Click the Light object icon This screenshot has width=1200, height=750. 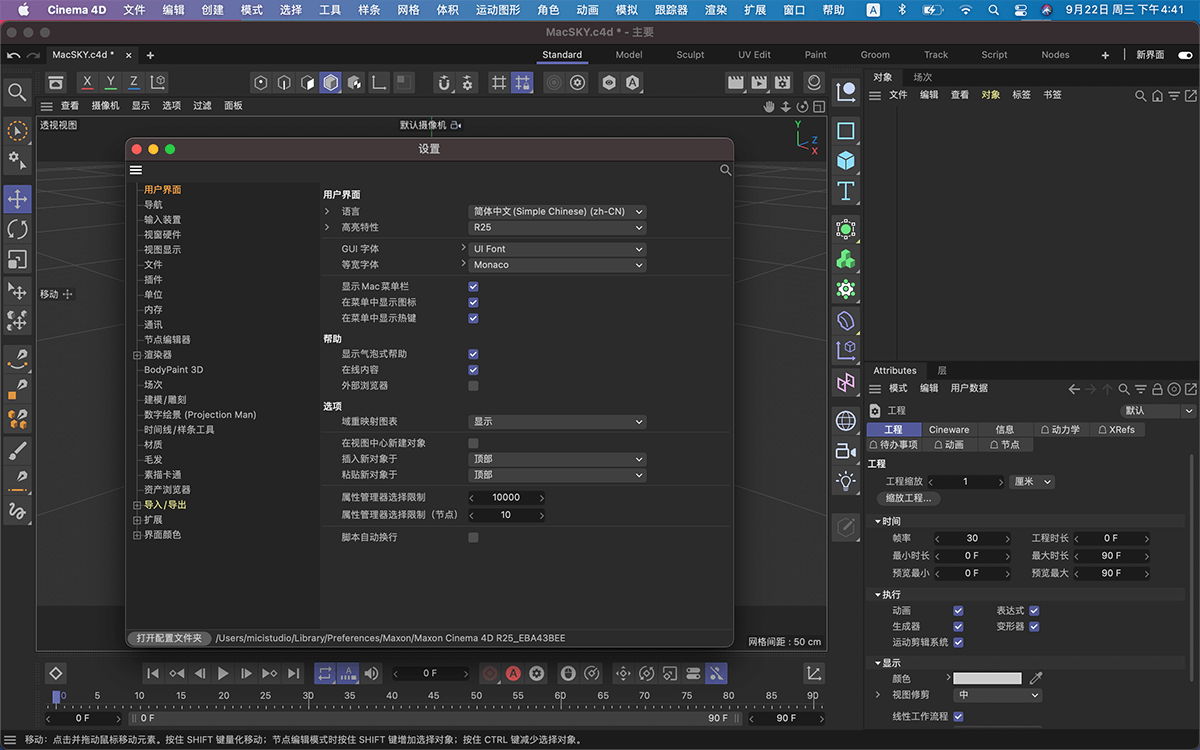click(x=846, y=480)
